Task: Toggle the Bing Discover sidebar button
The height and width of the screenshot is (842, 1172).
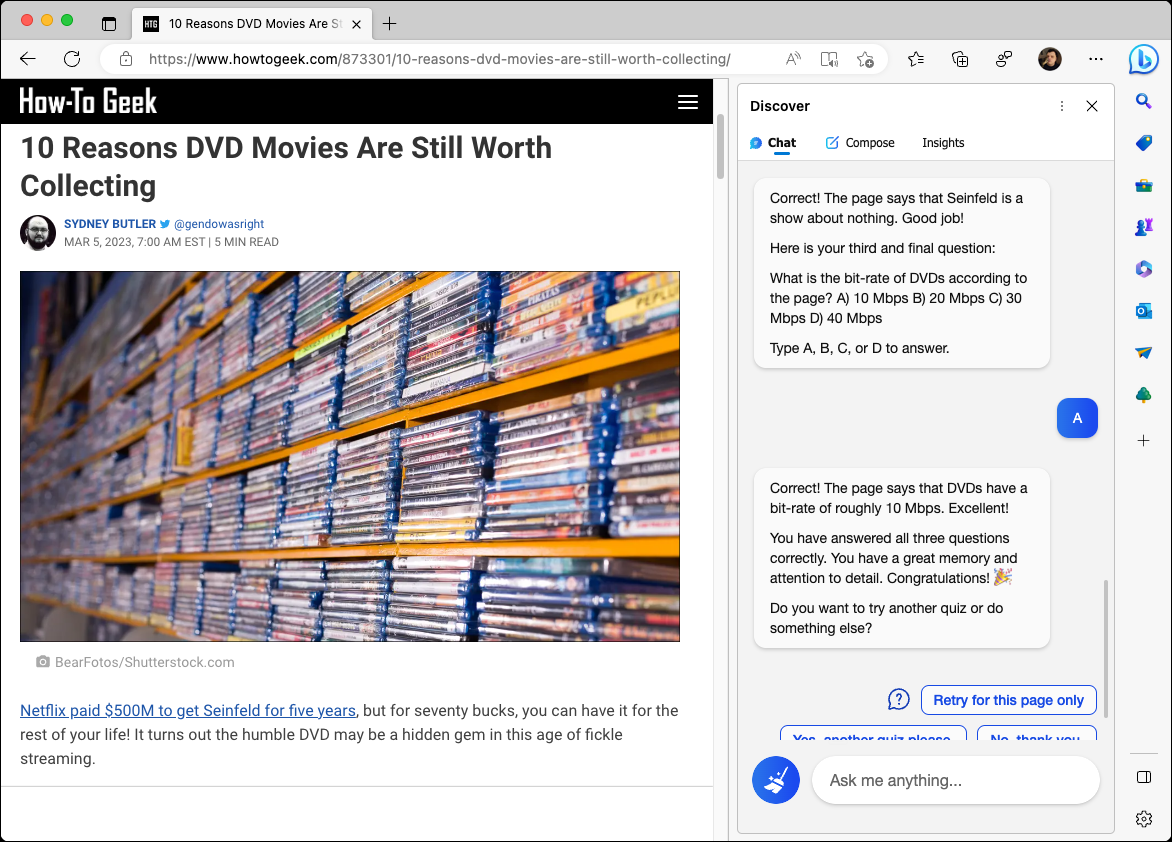Action: (x=1143, y=59)
